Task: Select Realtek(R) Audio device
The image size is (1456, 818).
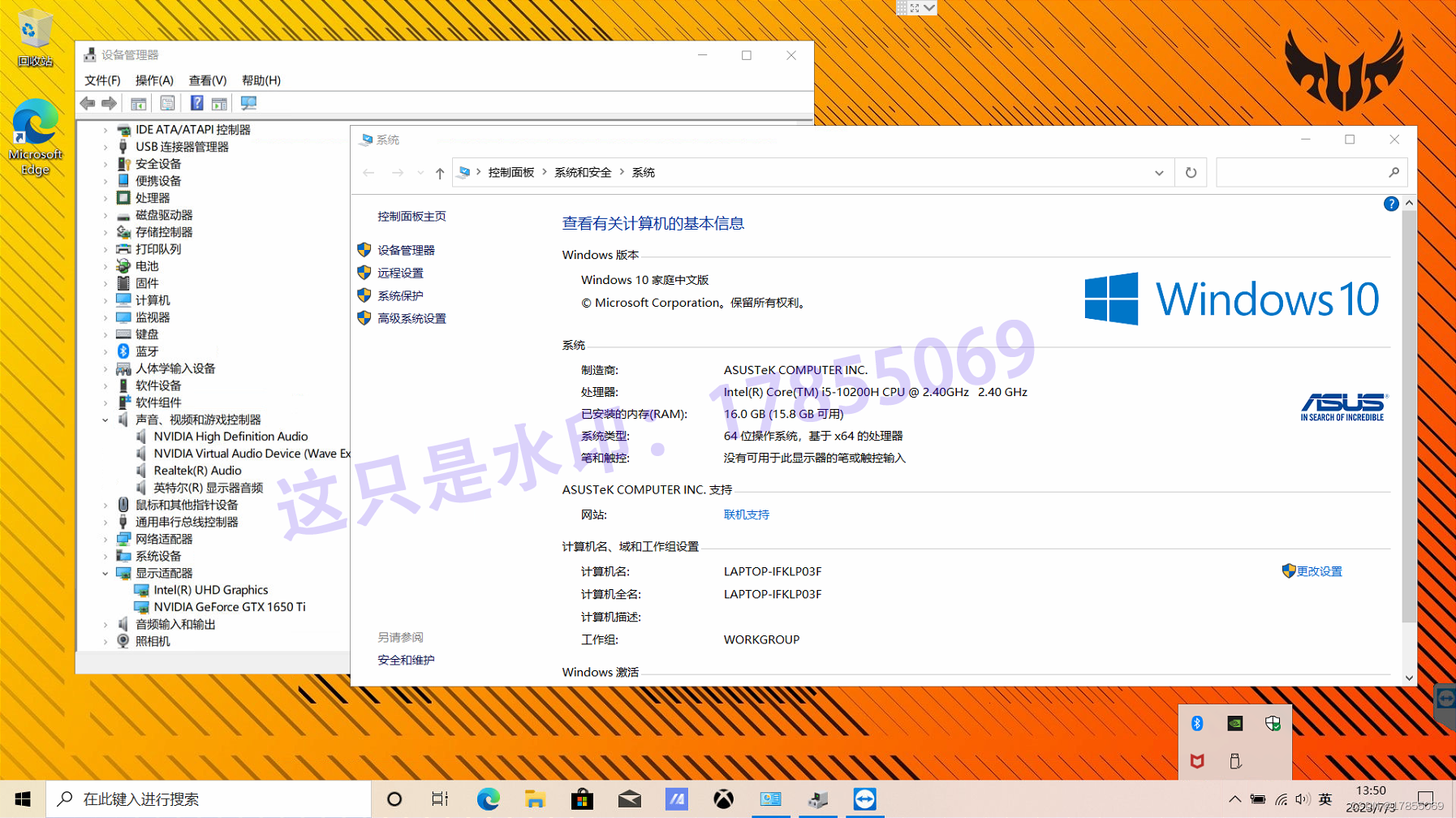Action: pyautogui.click(x=197, y=471)
